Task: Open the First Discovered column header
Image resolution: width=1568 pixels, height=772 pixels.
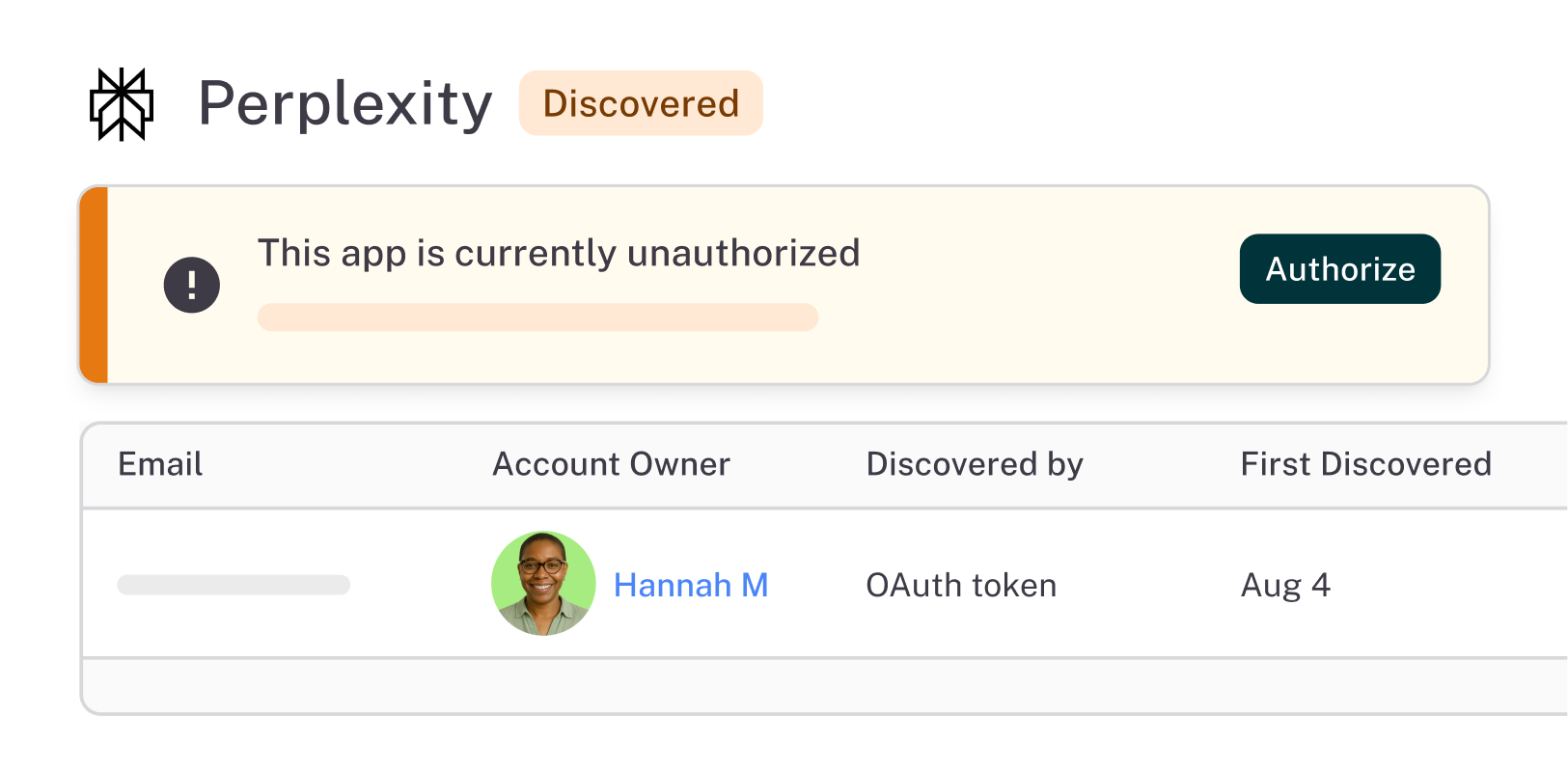Action: tap(1366, 464)
